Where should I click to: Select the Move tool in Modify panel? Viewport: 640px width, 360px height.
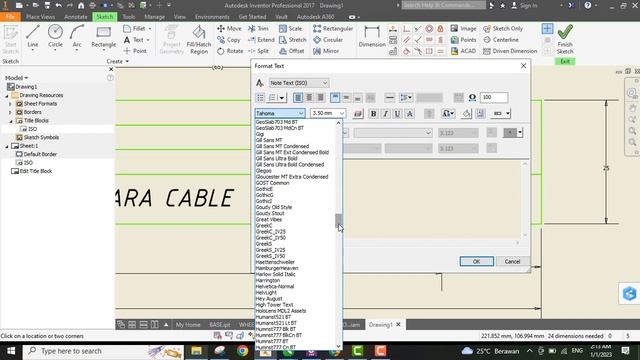coord(229,29)
